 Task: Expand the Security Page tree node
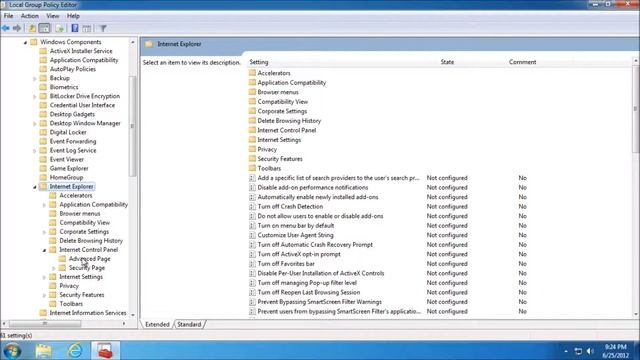point(54,268)
